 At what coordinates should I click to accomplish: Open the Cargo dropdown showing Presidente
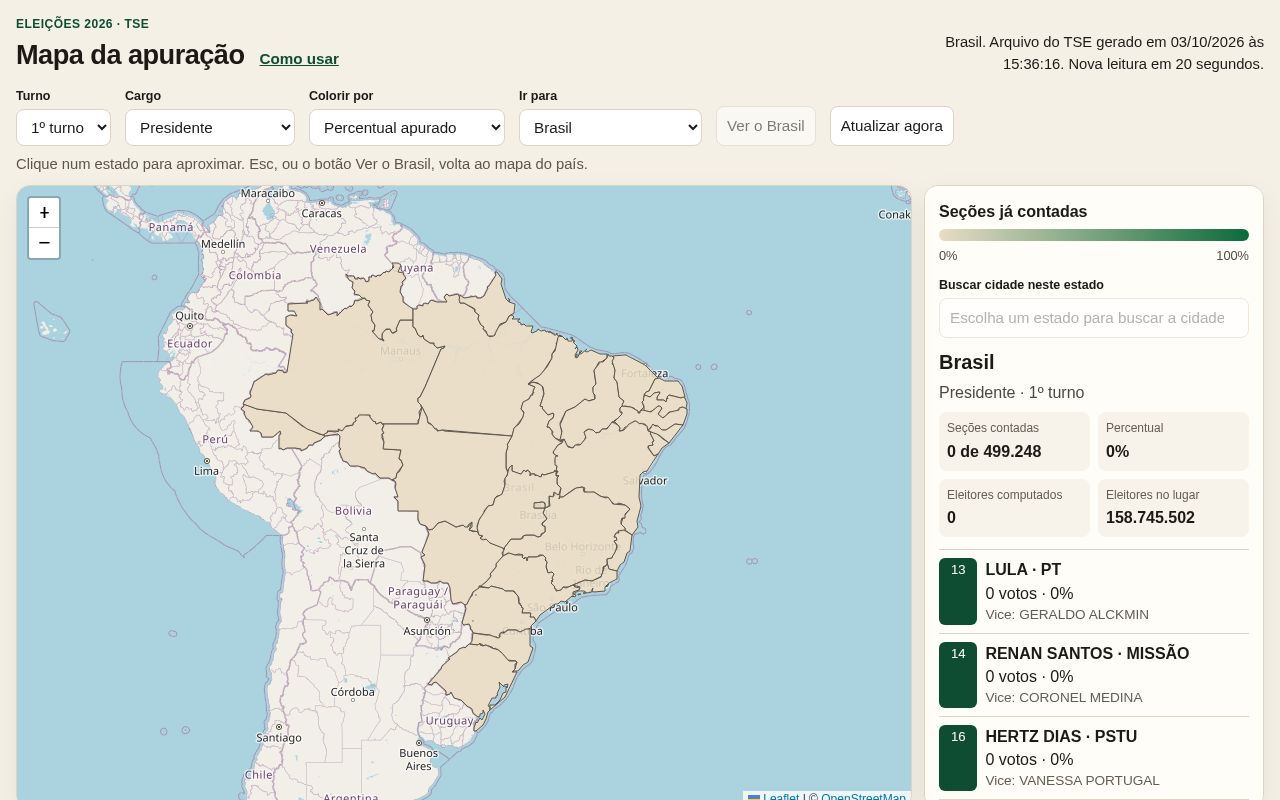coord(210,127)
